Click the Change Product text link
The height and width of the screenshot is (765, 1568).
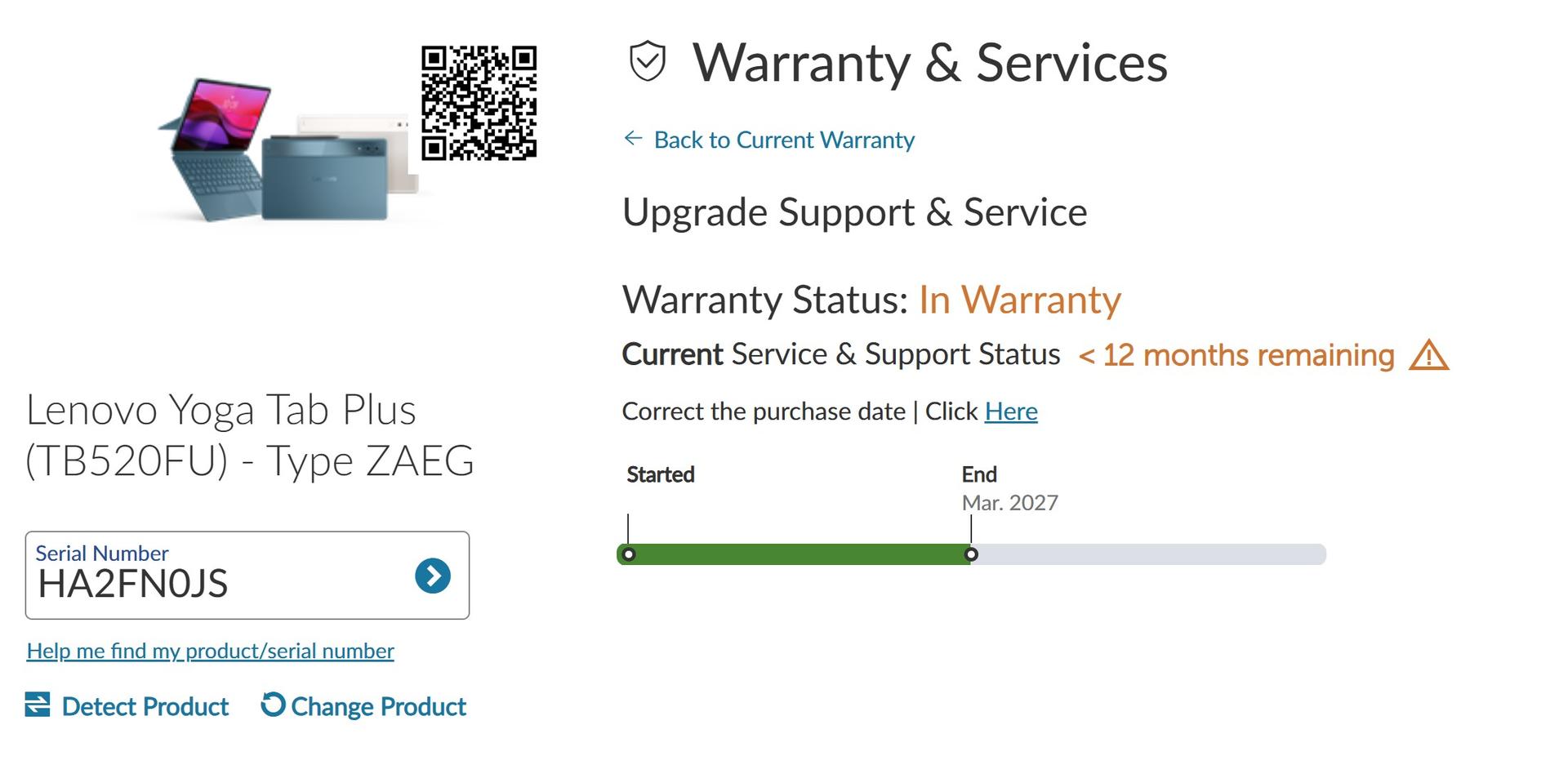point(378,706)
